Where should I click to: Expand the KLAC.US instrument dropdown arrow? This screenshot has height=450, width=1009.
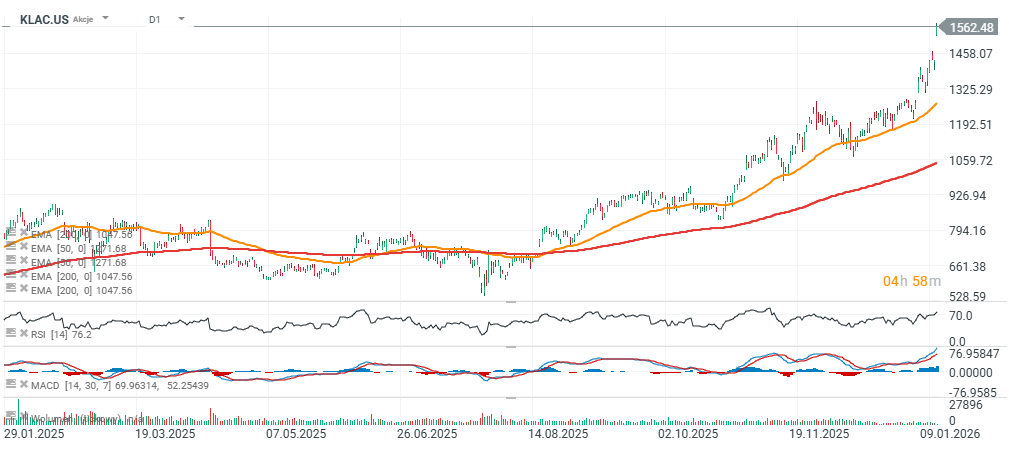[x=106, y=18]
